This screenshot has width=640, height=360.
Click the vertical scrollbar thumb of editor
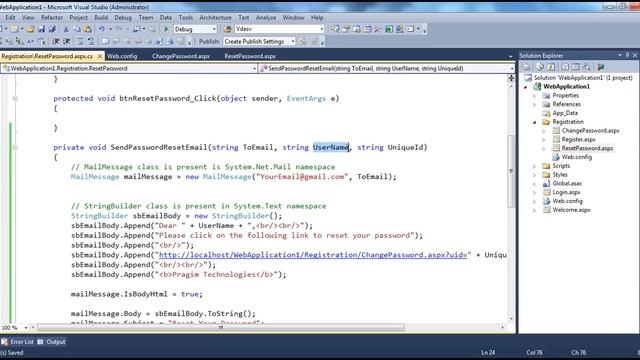tap(511, 171)
